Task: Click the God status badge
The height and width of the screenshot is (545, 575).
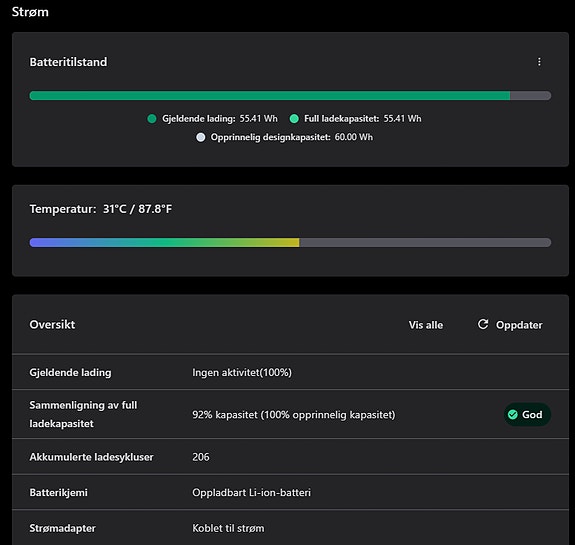Action: coord(527,414)
